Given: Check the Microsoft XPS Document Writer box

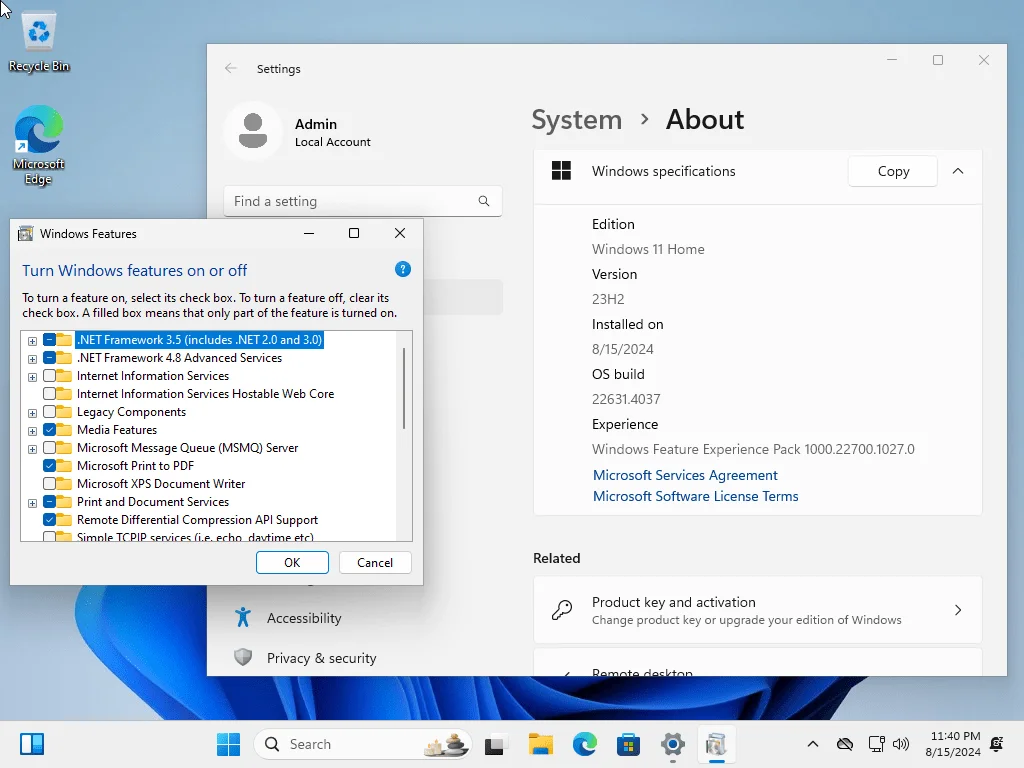Looking at the screenshot, I should (50, 483).
